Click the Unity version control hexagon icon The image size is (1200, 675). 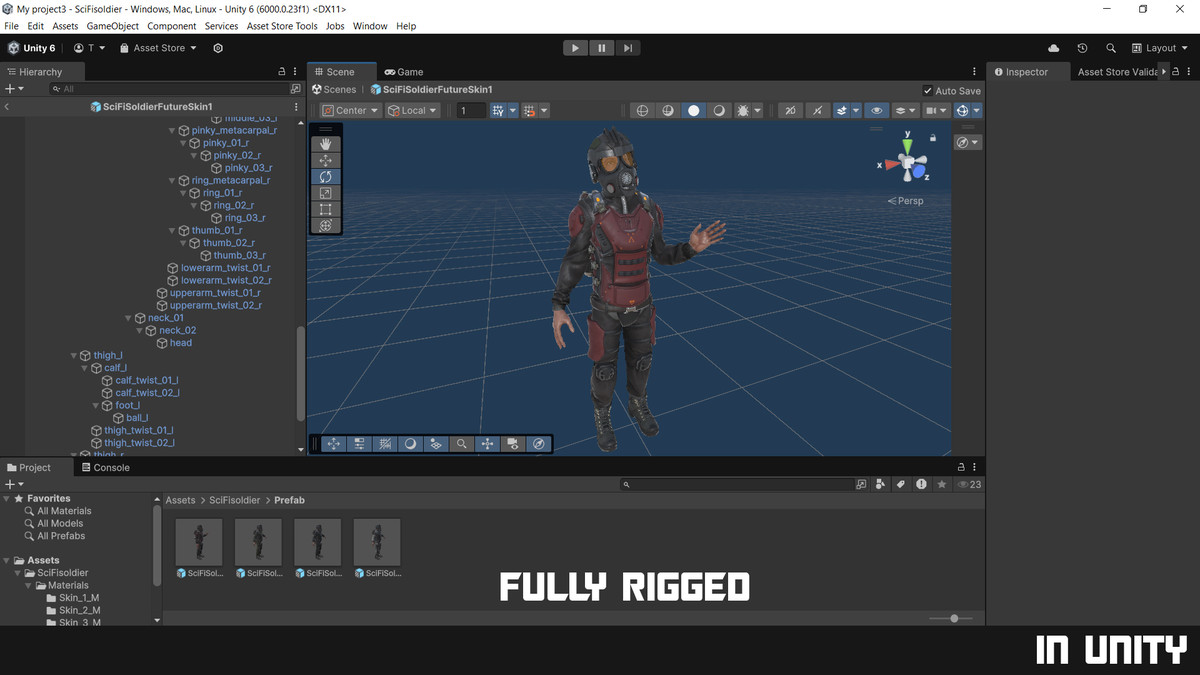pyautogui.click(x=218, y=48)
